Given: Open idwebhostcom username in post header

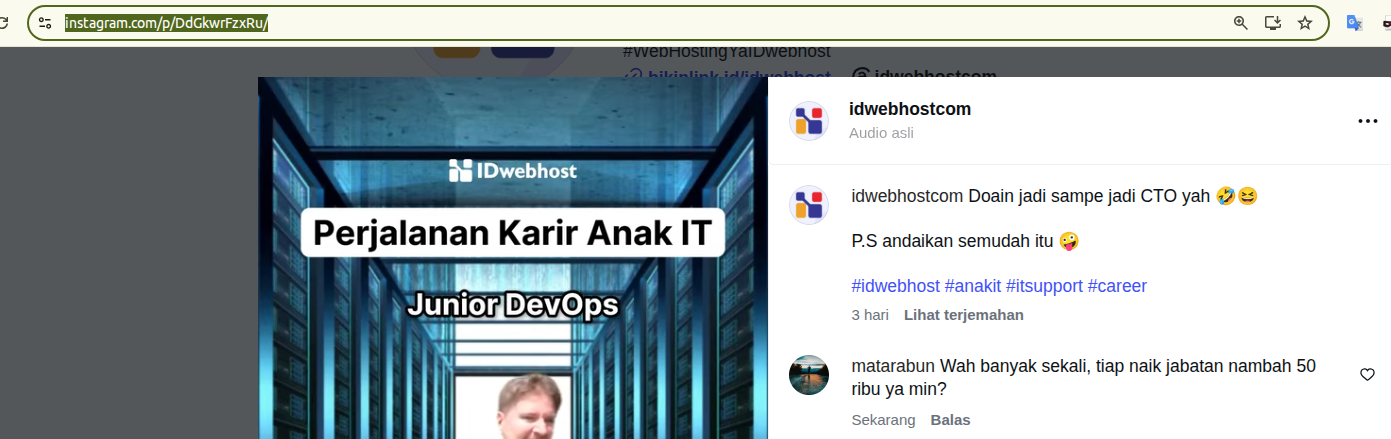Looking at the screenshot, I should coord(910,109).
